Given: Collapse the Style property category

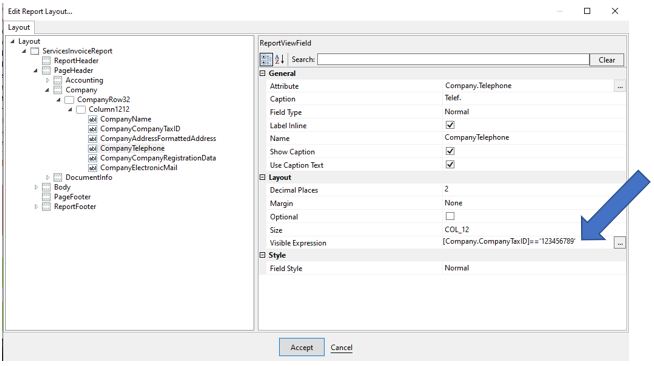Looking at the screenshot, I should coord(263,255).
